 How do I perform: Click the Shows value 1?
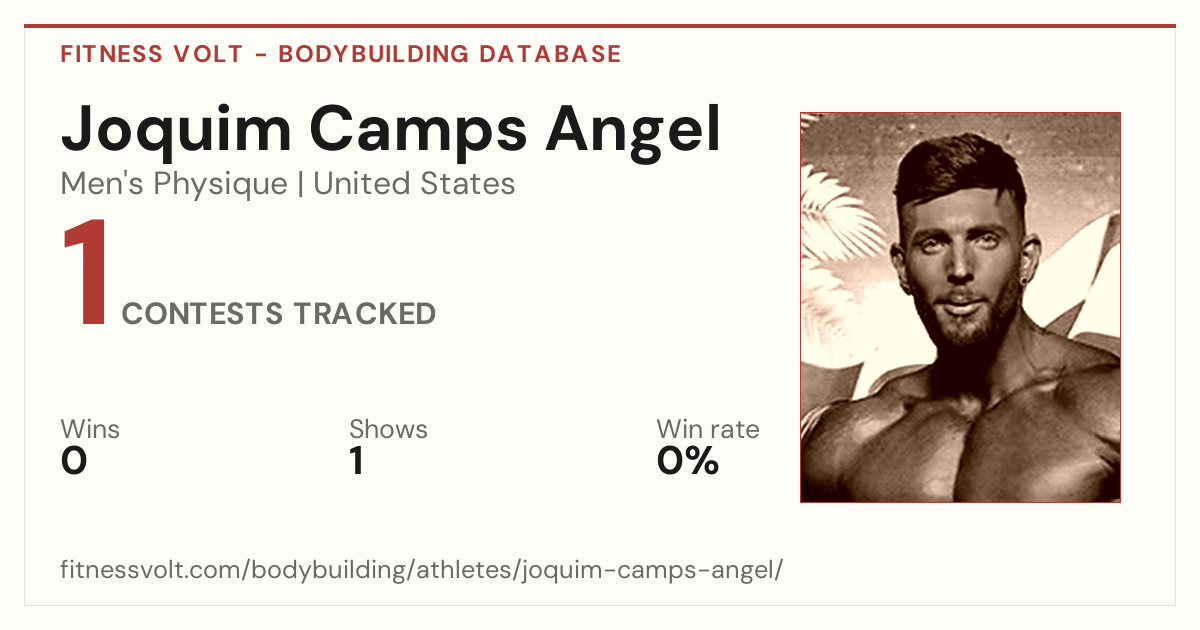coord(357,461)
